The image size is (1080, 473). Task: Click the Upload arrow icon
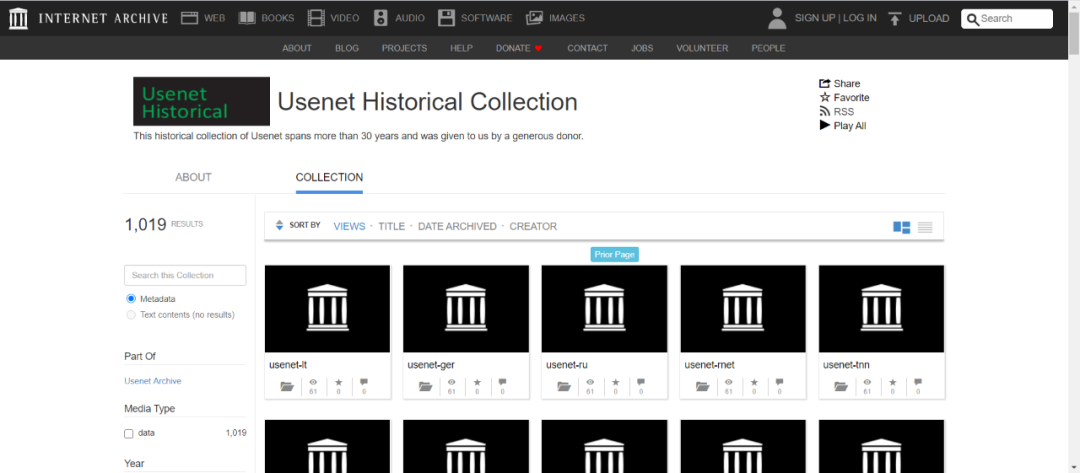point(894,18)
